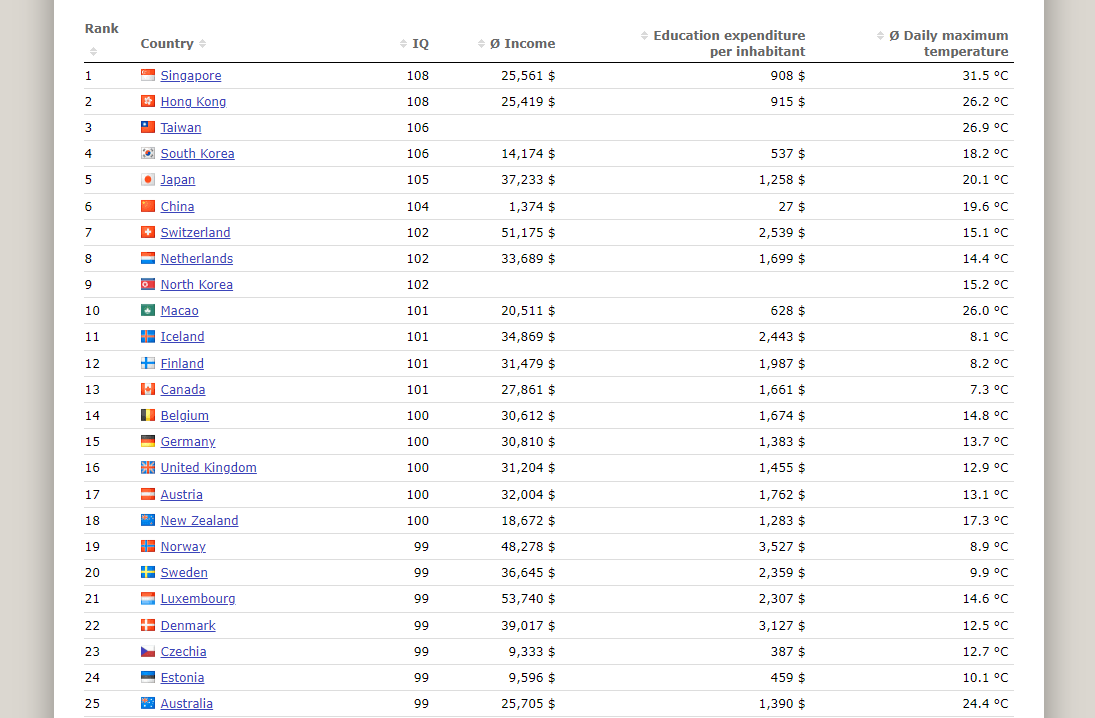Open the Netherlands country link
Image resolution: width=1095 pixels, height=718 pixels.
point(197,258)
